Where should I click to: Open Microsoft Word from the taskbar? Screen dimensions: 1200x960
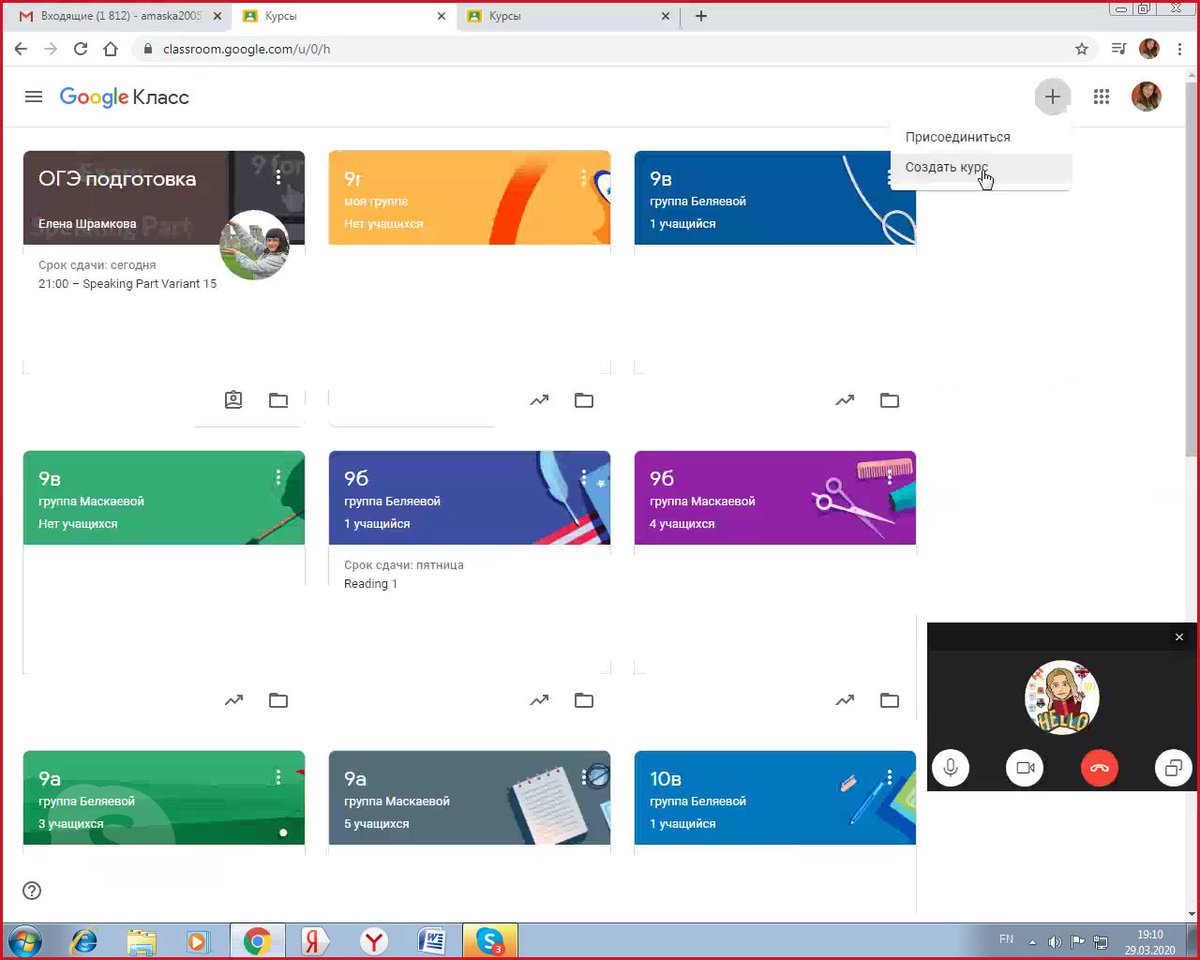point(432,941)
